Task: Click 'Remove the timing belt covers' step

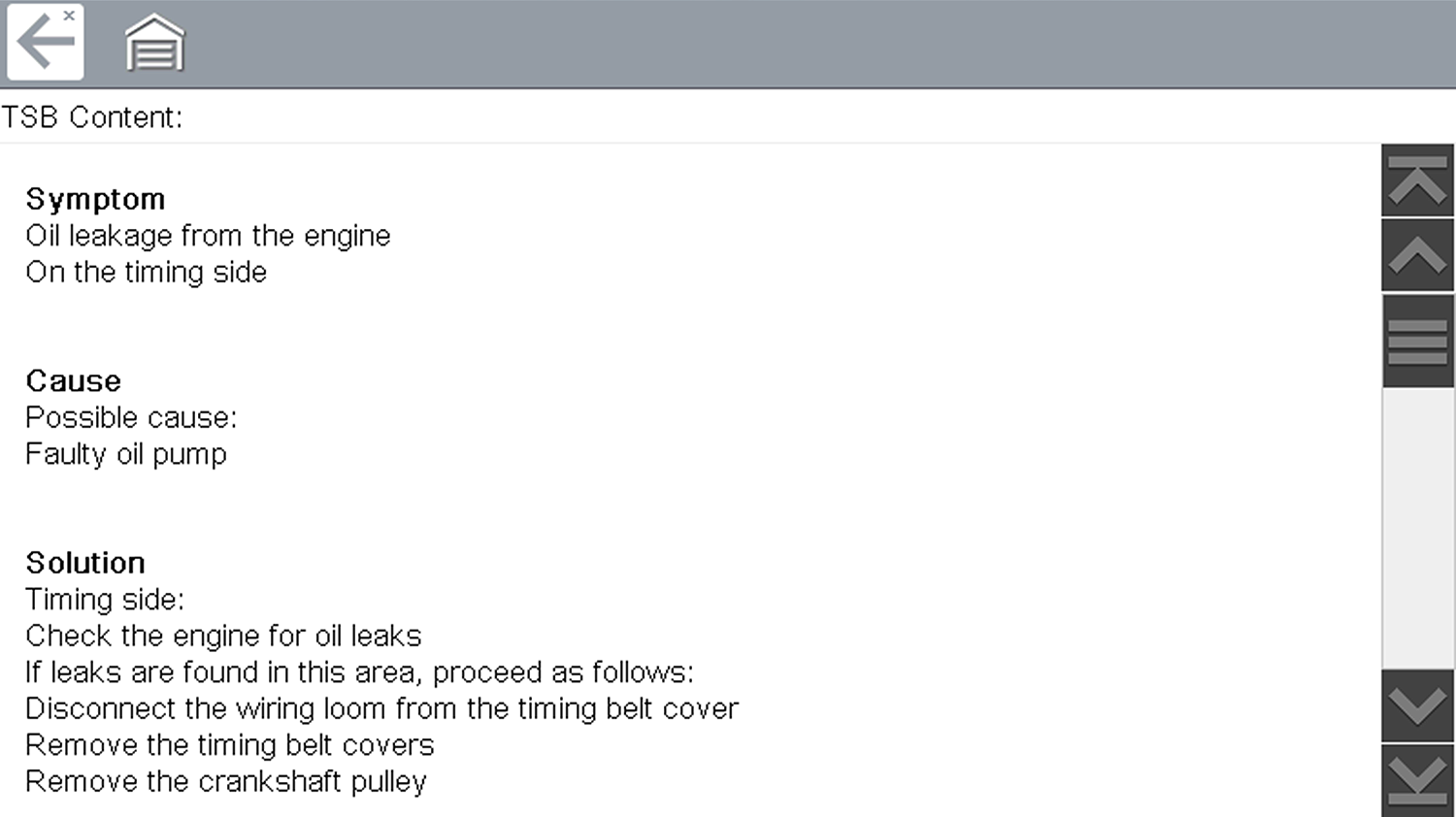Action: coord(229,745)
